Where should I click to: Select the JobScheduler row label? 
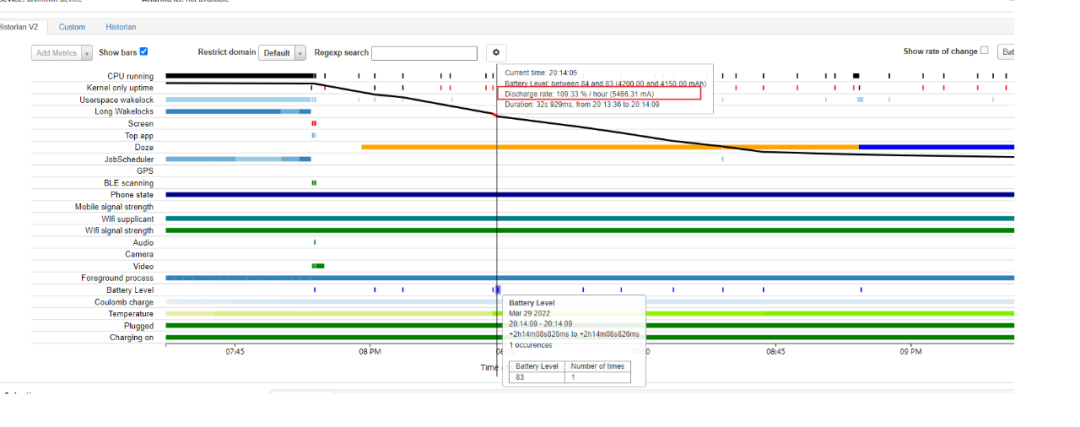(x=129, y=159)
